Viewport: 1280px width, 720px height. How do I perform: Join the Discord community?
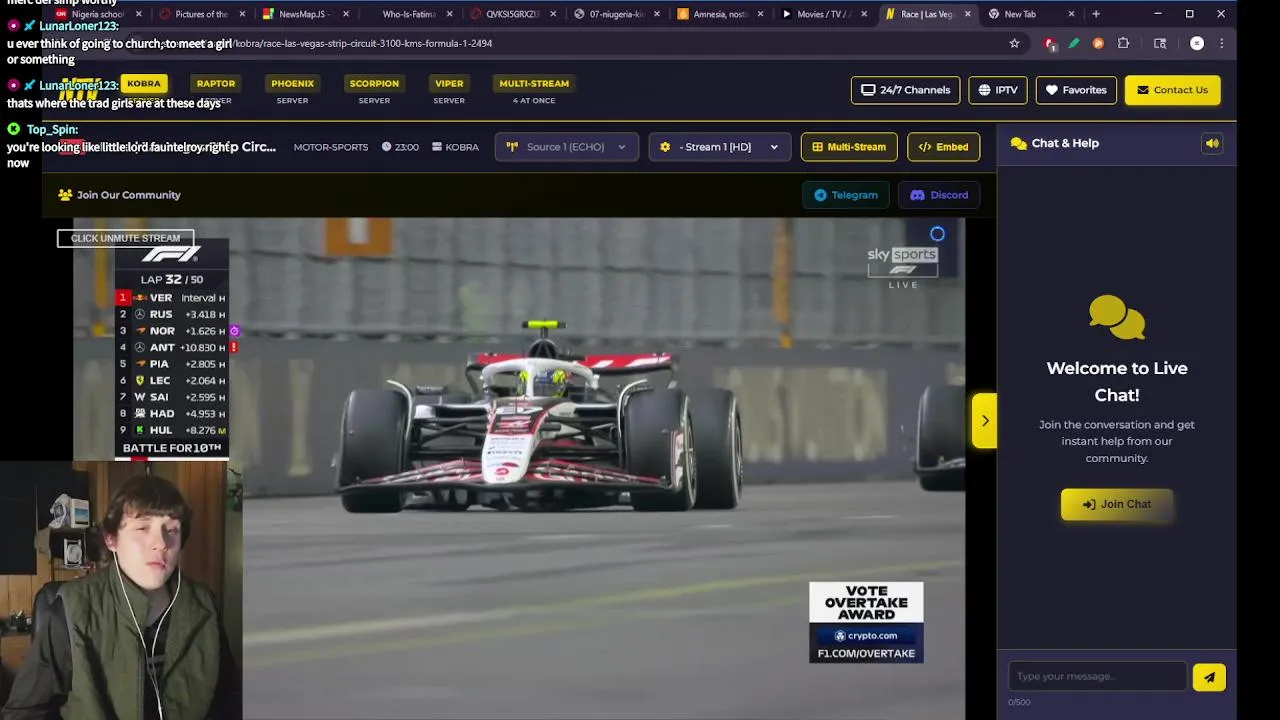click(939, 195)
